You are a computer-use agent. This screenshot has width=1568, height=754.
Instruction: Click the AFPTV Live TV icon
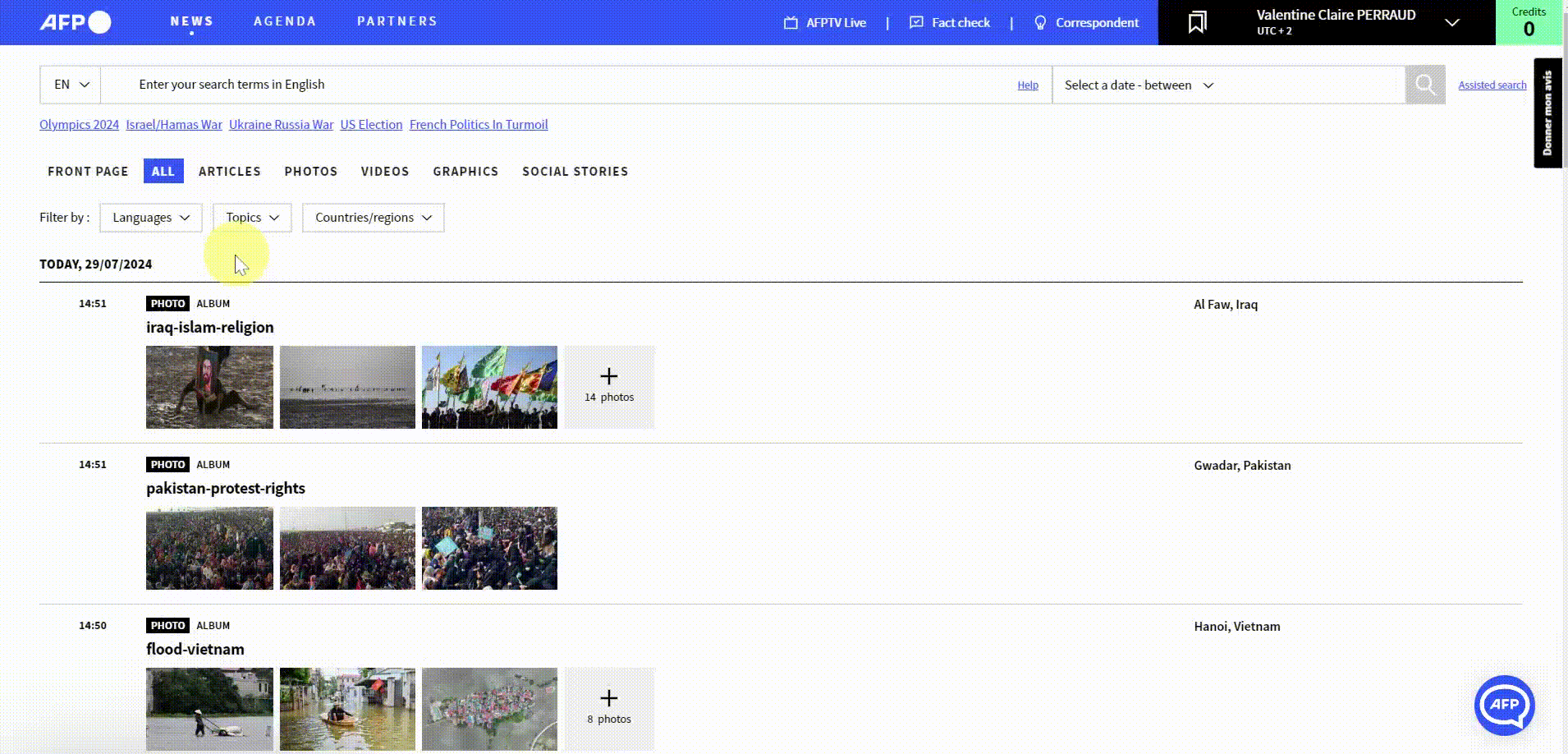[791, 23]
